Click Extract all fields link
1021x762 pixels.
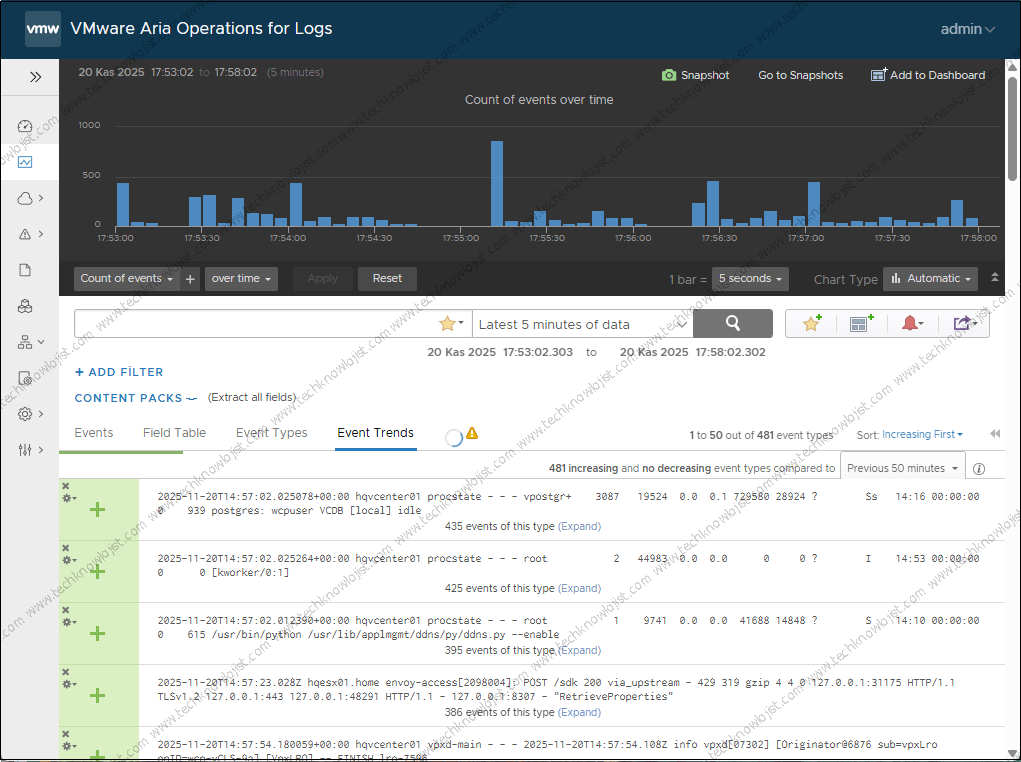251,397
